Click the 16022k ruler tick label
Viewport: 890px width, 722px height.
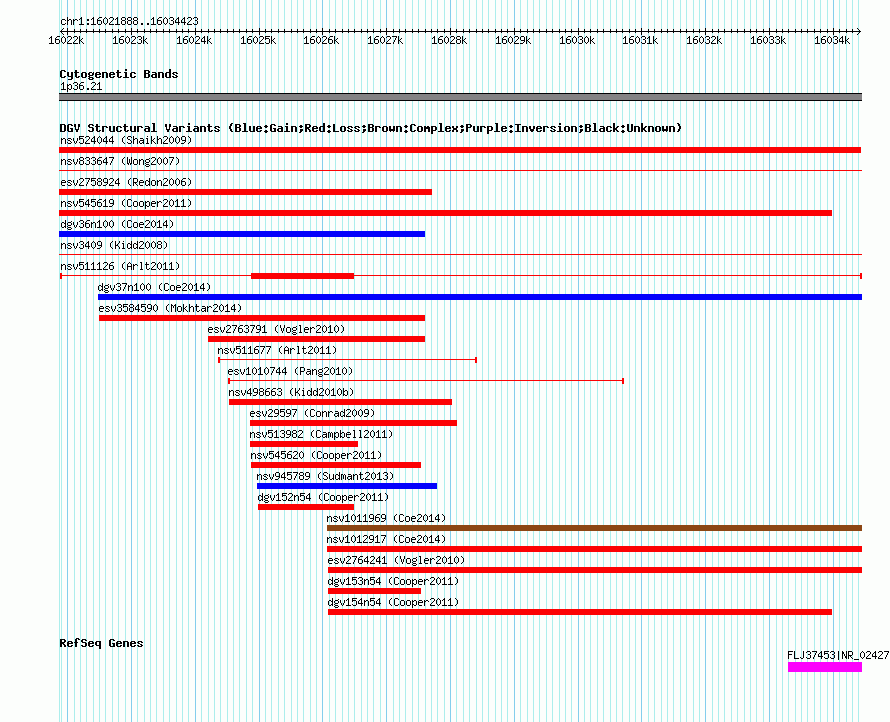coord(66,40)
